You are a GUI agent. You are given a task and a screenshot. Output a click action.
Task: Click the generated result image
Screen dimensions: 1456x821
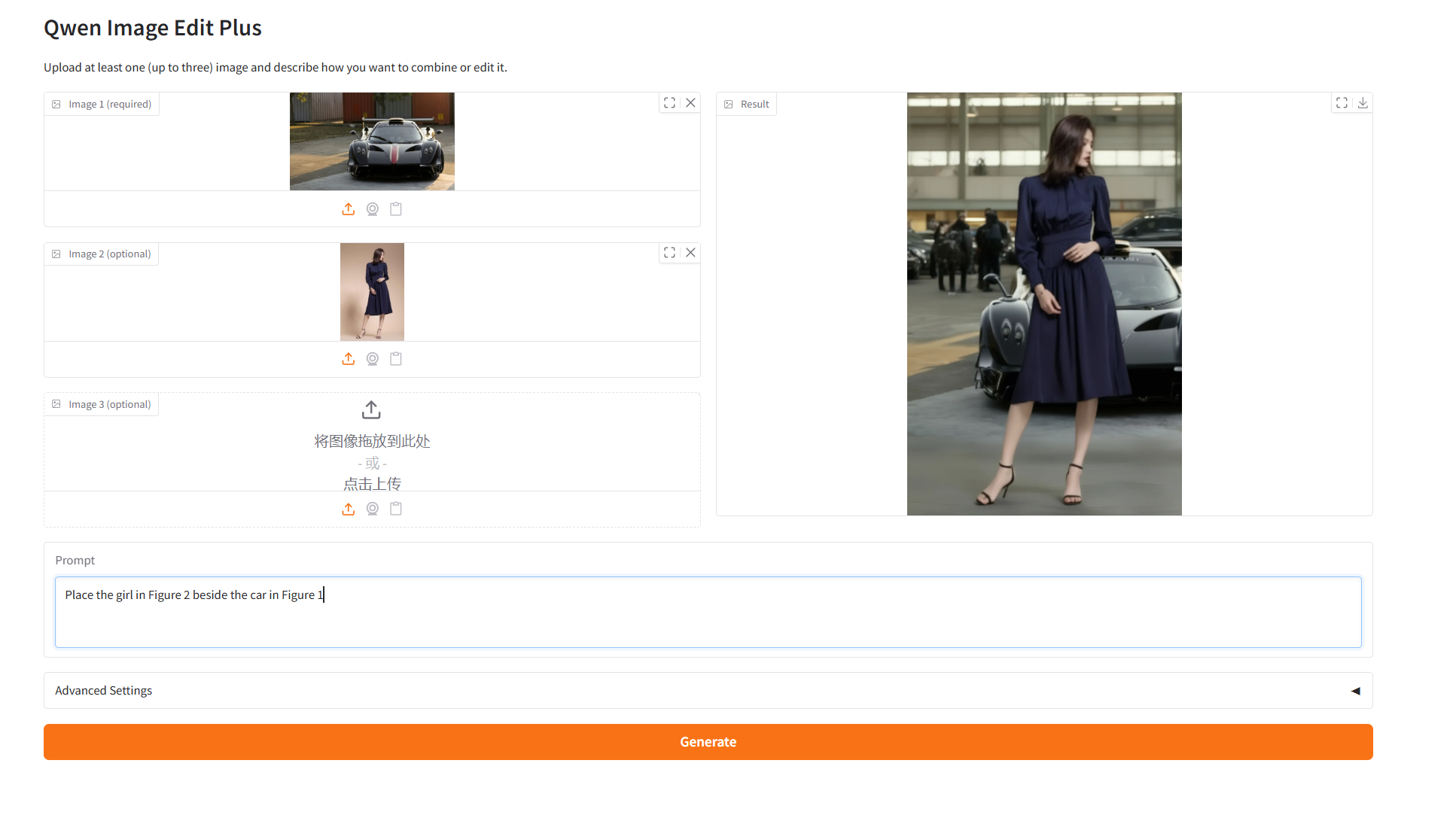click(1043, 304)
